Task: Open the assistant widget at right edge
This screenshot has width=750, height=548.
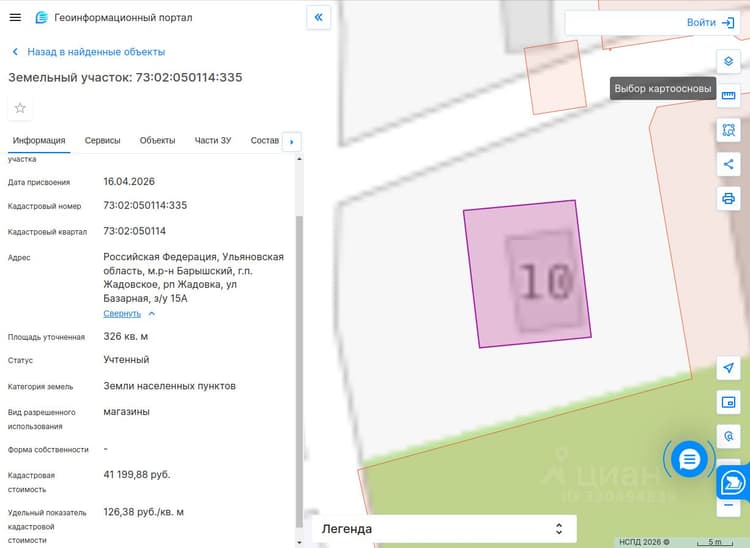Action: coord(733,482)
